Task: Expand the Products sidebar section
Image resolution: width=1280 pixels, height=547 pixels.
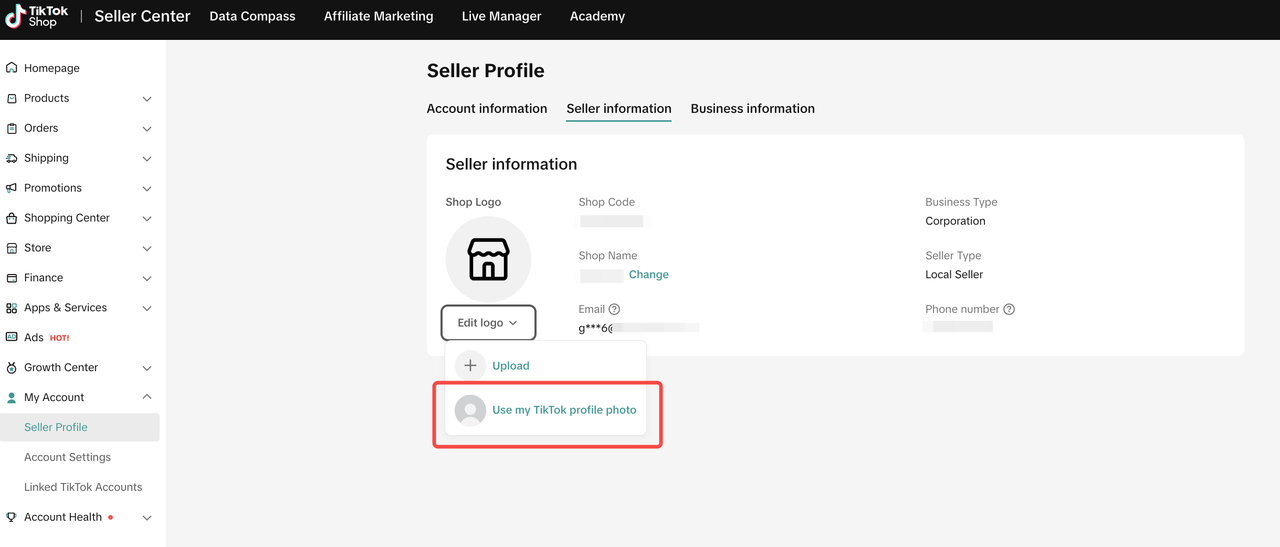Action: pos(147,99)
